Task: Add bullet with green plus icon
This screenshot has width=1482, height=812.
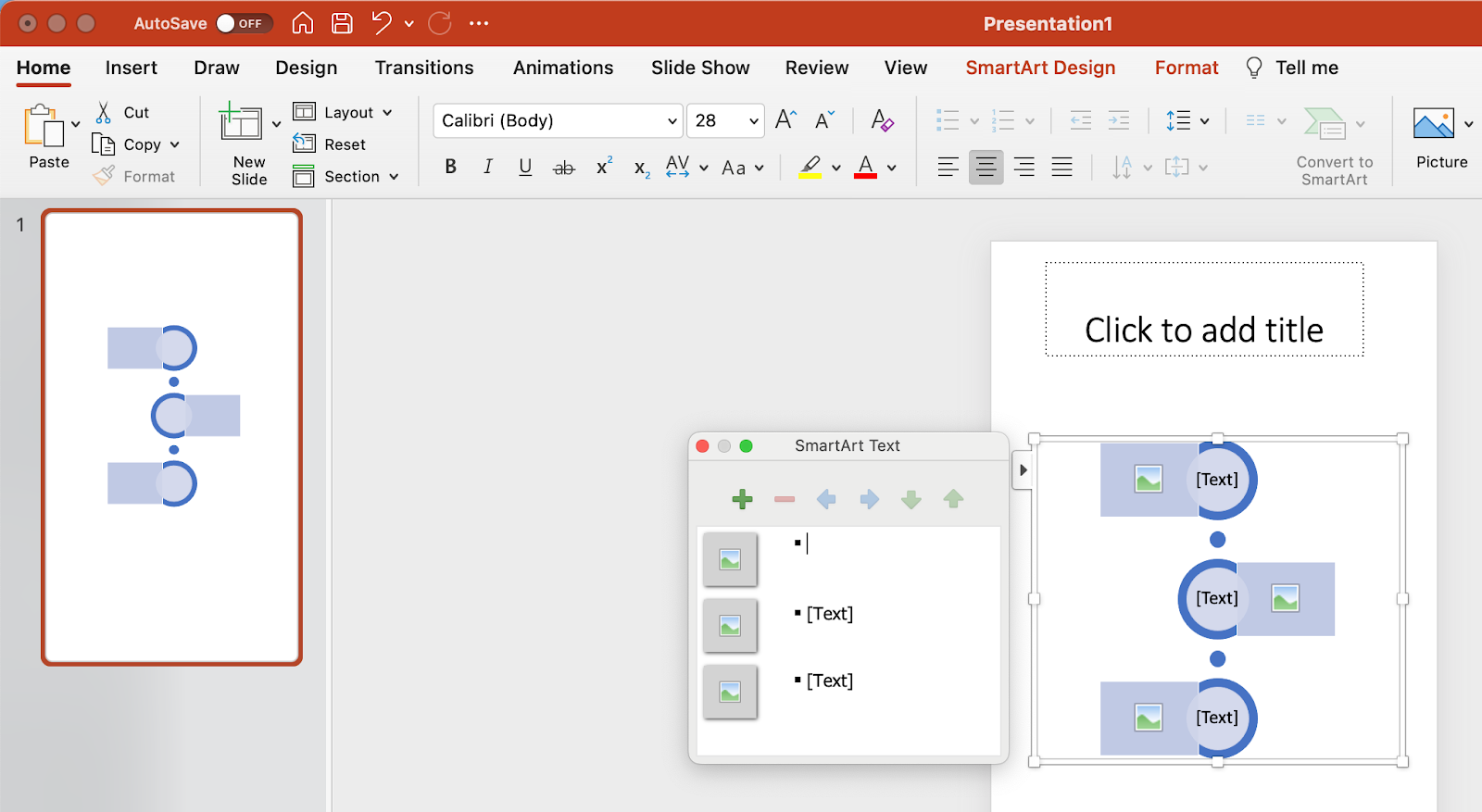Action: (x=742, y=499)
